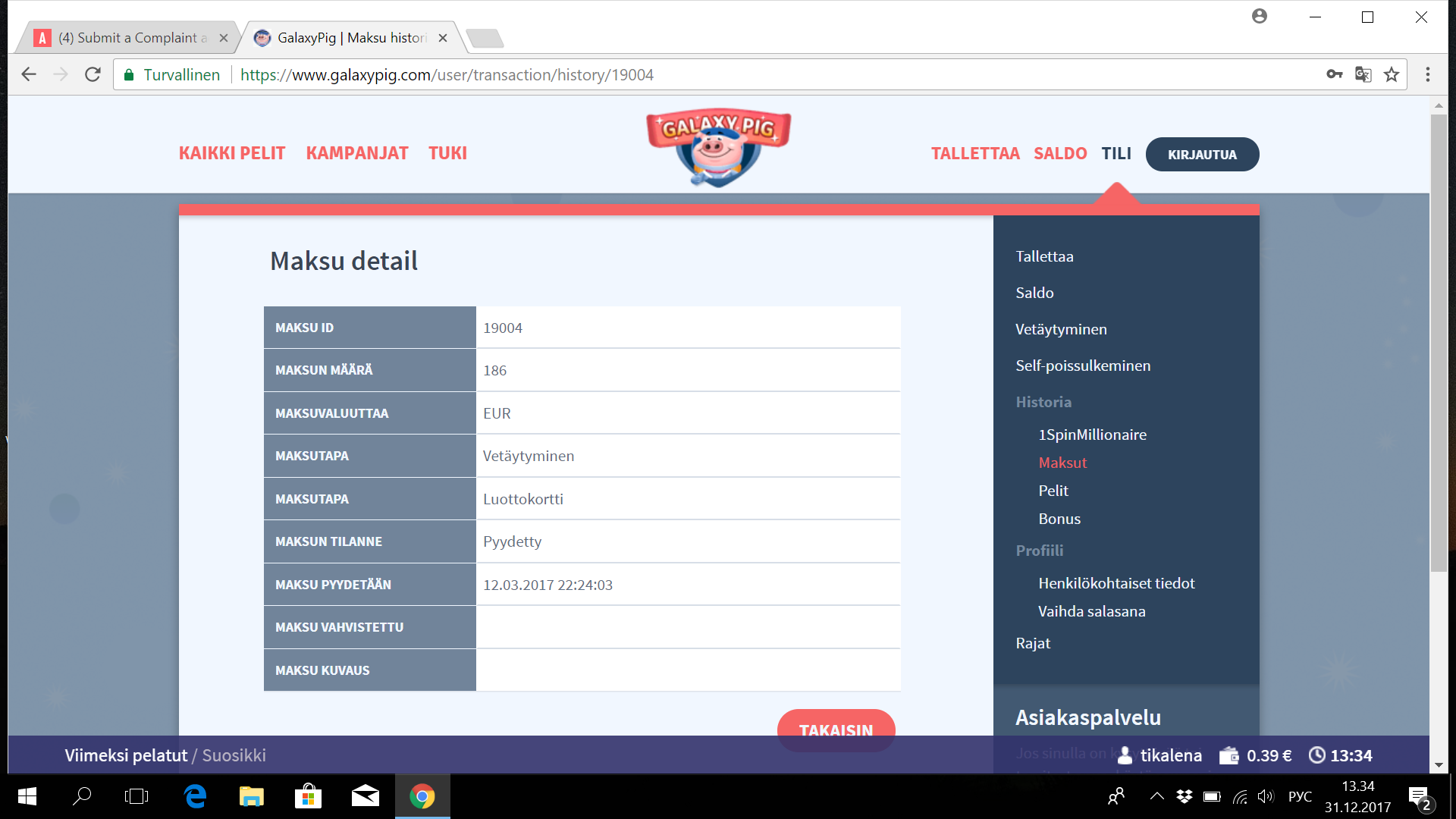Click Suosikki in bottom bar
1456x819 pixels.
[x=234, y=755]
